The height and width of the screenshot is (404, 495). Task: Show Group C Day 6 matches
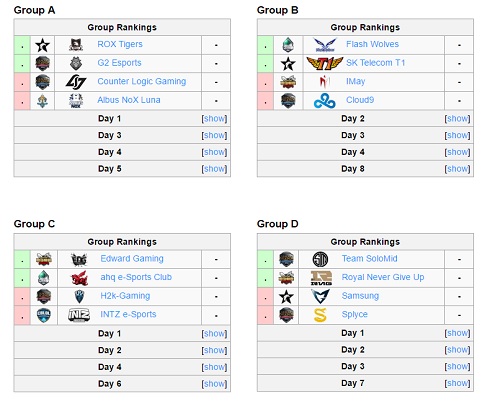214,384
